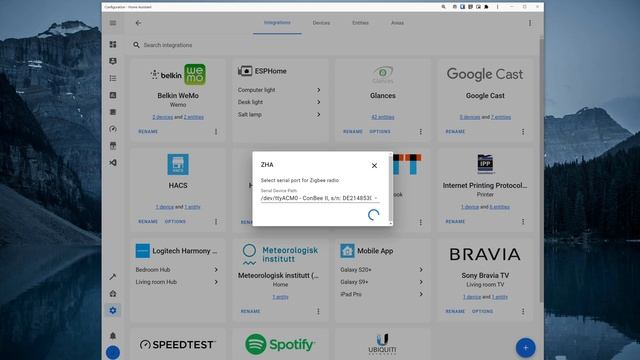Focus the Search integrations field
Image resolution: width=640 pixels, height=360 pixels.
coord(333,45)
